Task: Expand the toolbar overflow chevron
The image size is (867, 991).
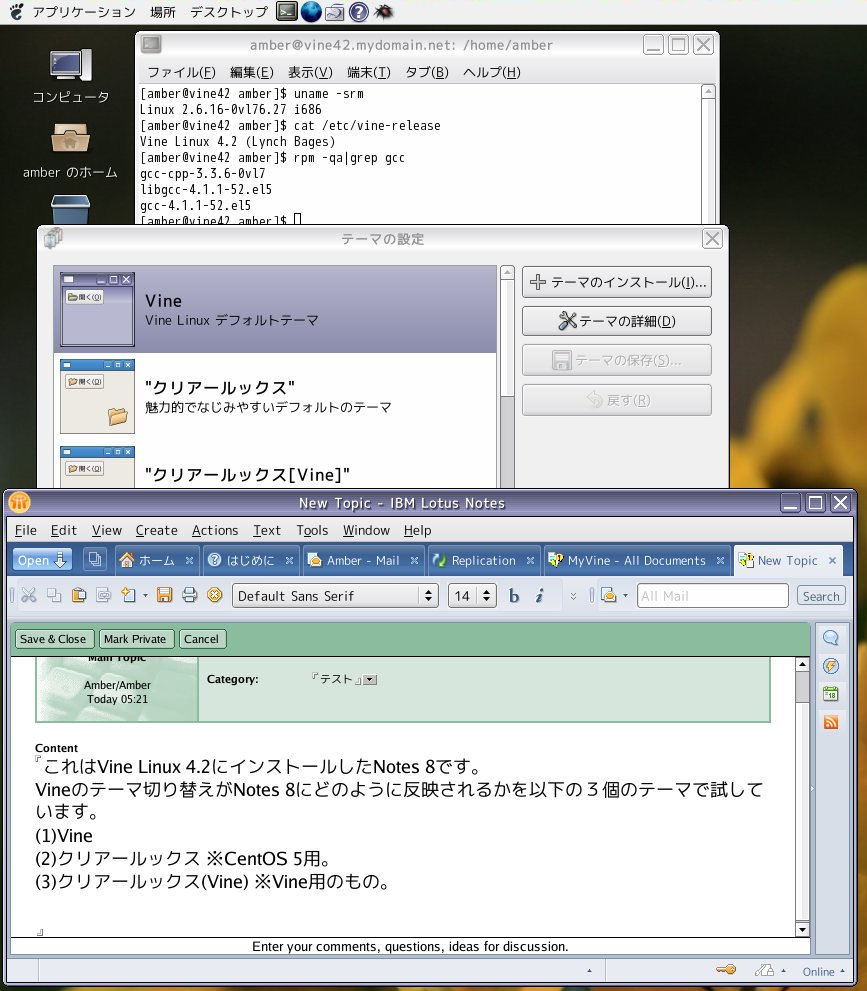Action: point(573,596)
